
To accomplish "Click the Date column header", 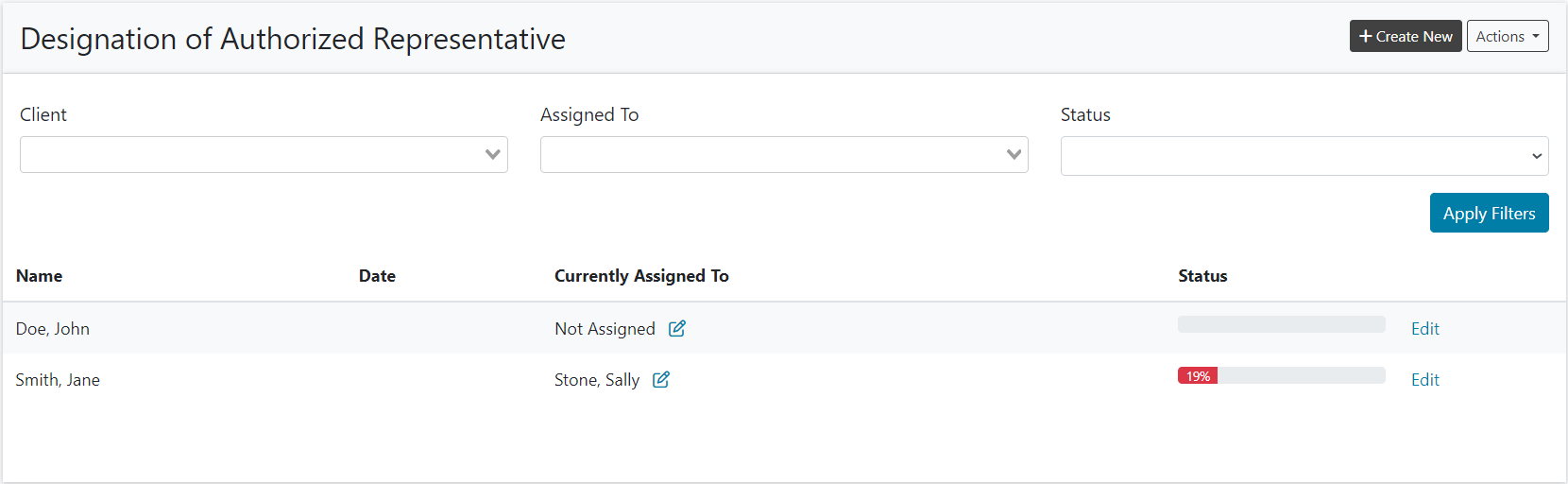I will [x=377, y=276].
